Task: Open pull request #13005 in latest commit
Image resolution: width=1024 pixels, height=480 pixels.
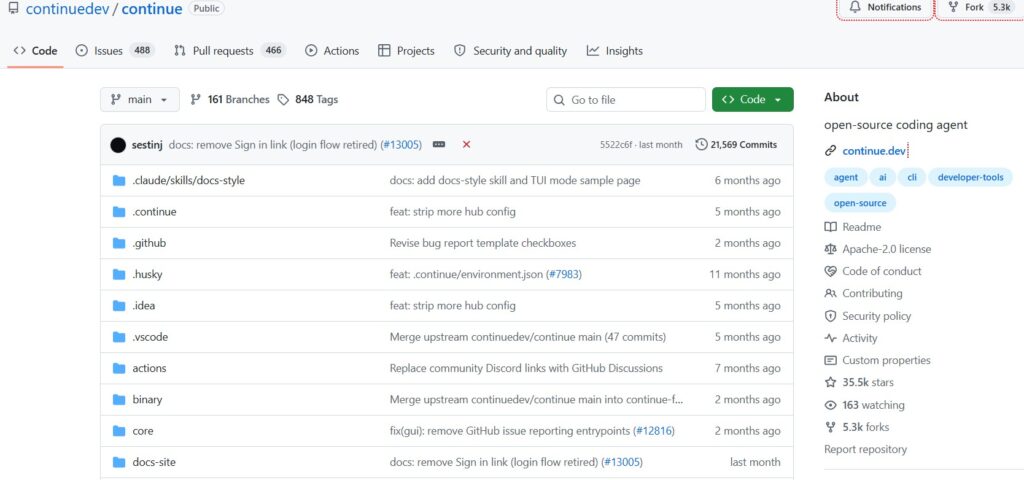Action: tap(401, 145)
